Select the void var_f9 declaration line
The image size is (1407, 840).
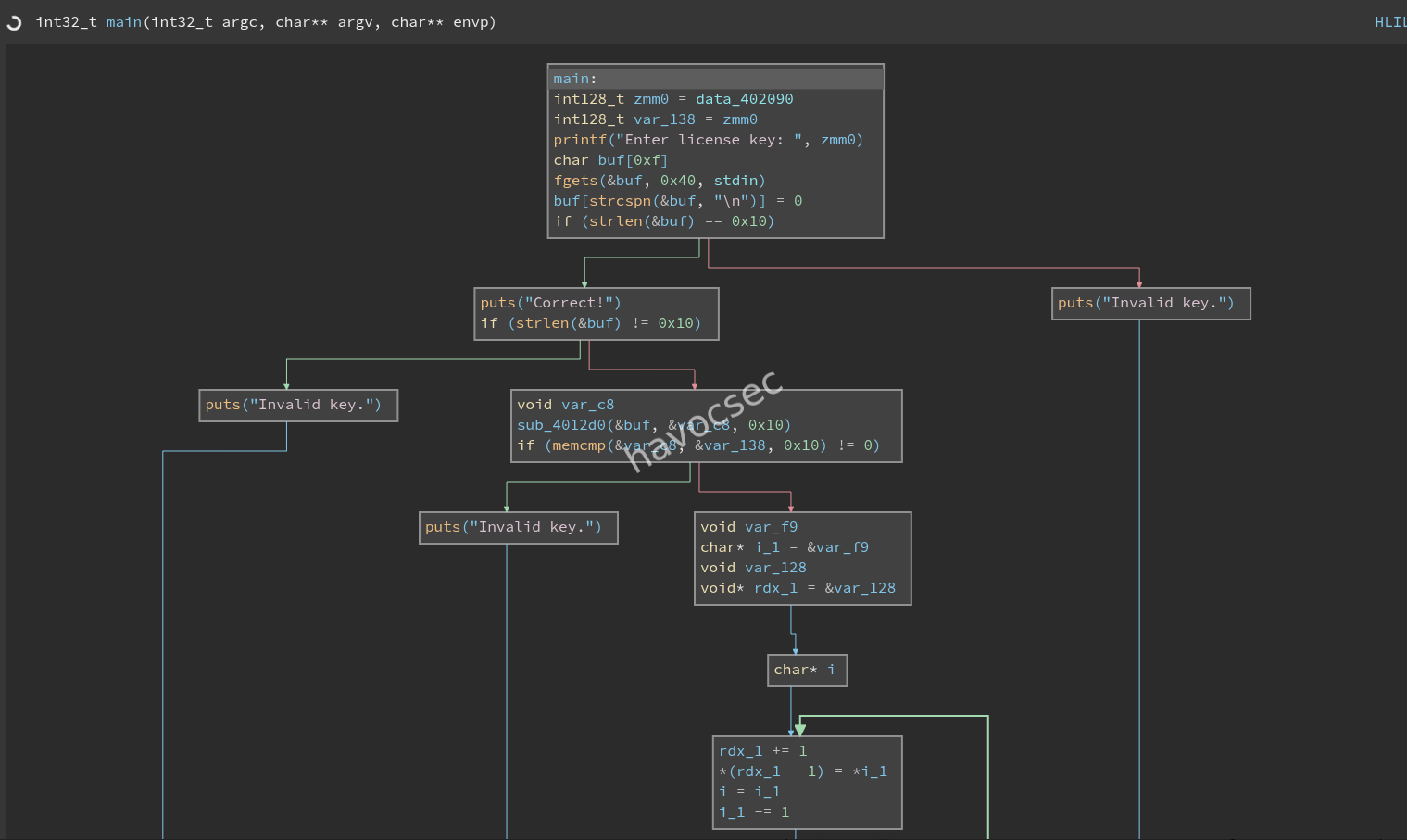(748, 527)
